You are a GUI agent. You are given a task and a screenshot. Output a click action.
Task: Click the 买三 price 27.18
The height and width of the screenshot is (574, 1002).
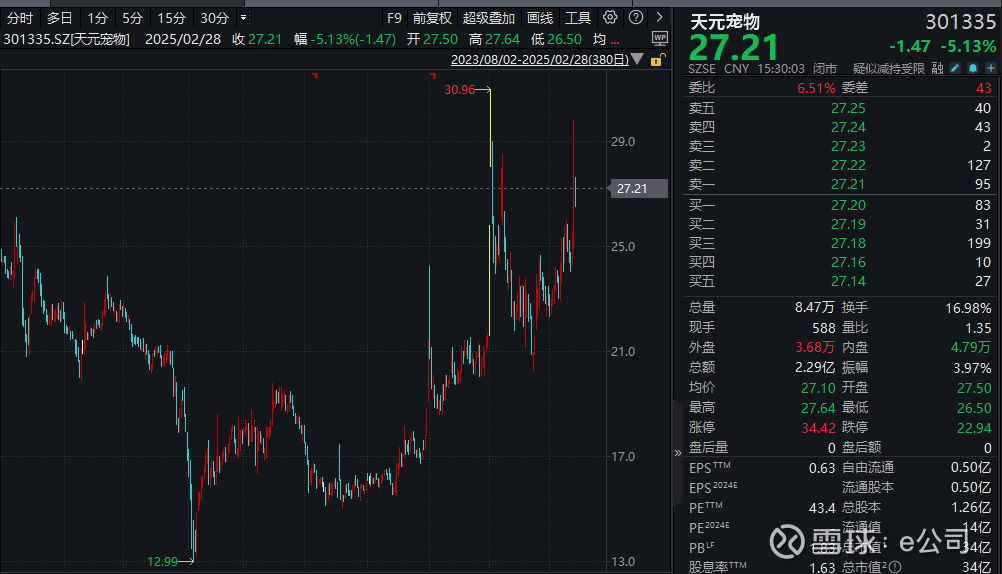coord(848,243)
